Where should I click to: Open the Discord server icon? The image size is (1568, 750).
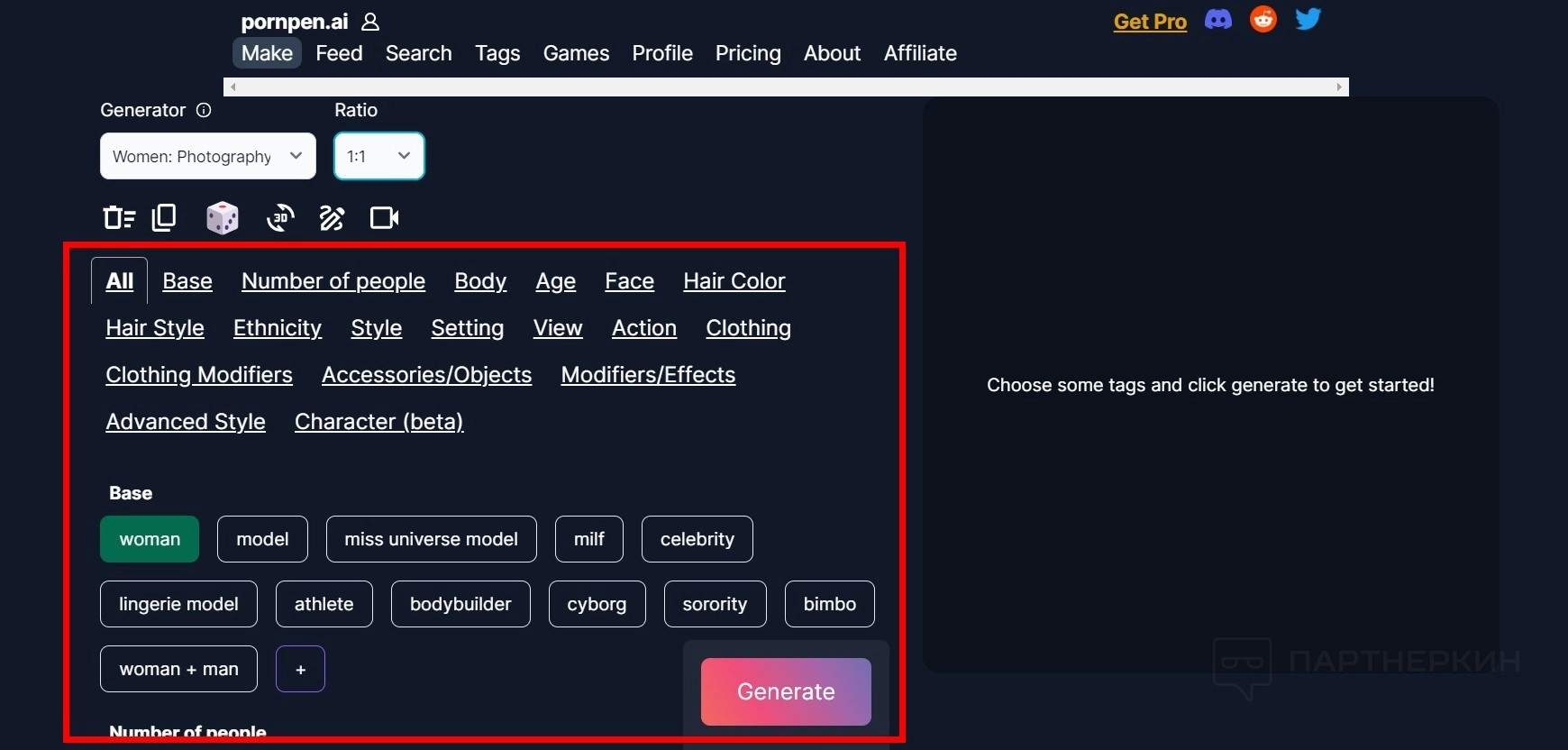(x=1218, y=19)
